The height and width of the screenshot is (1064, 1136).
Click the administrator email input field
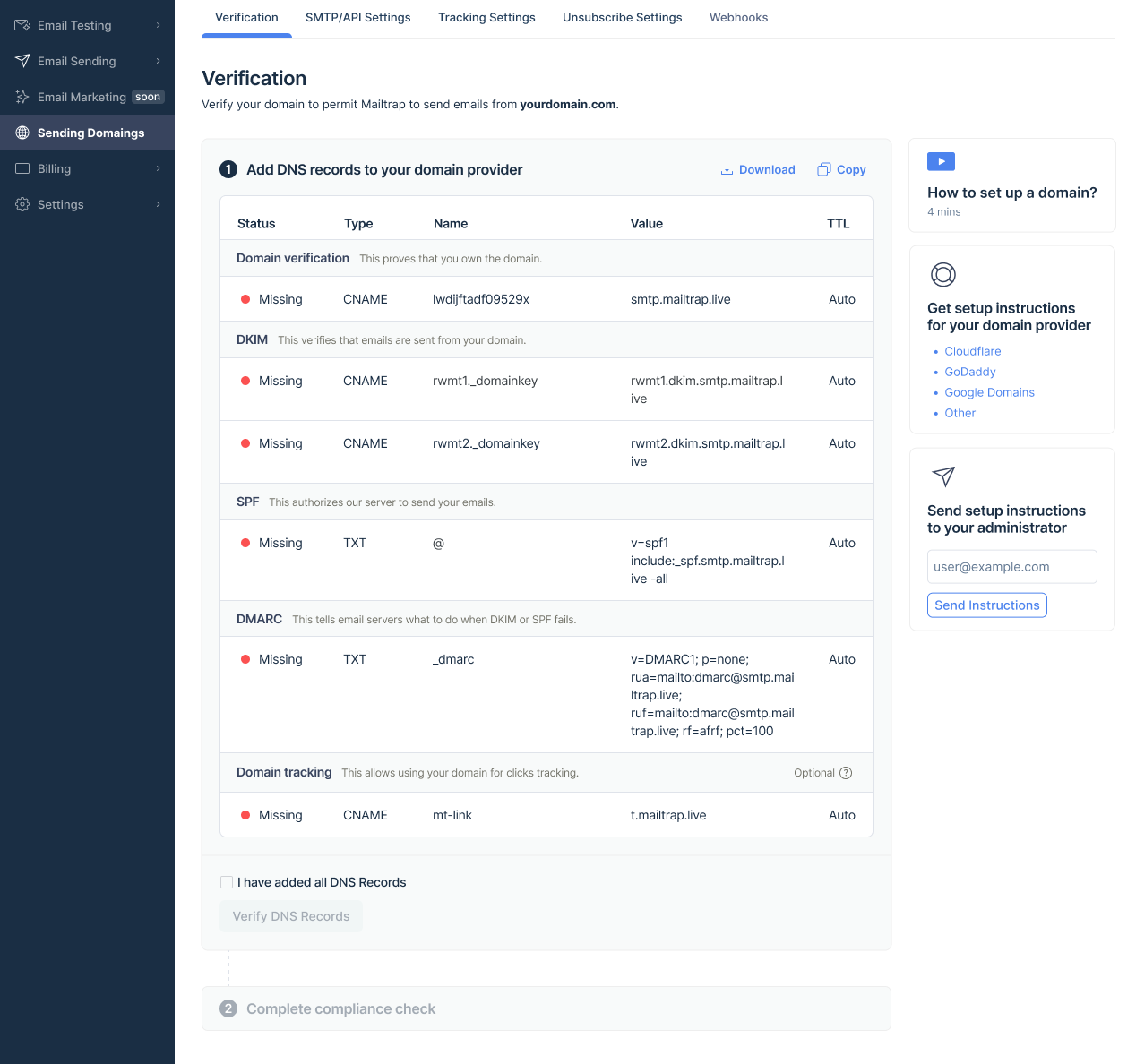point(1012,567)
